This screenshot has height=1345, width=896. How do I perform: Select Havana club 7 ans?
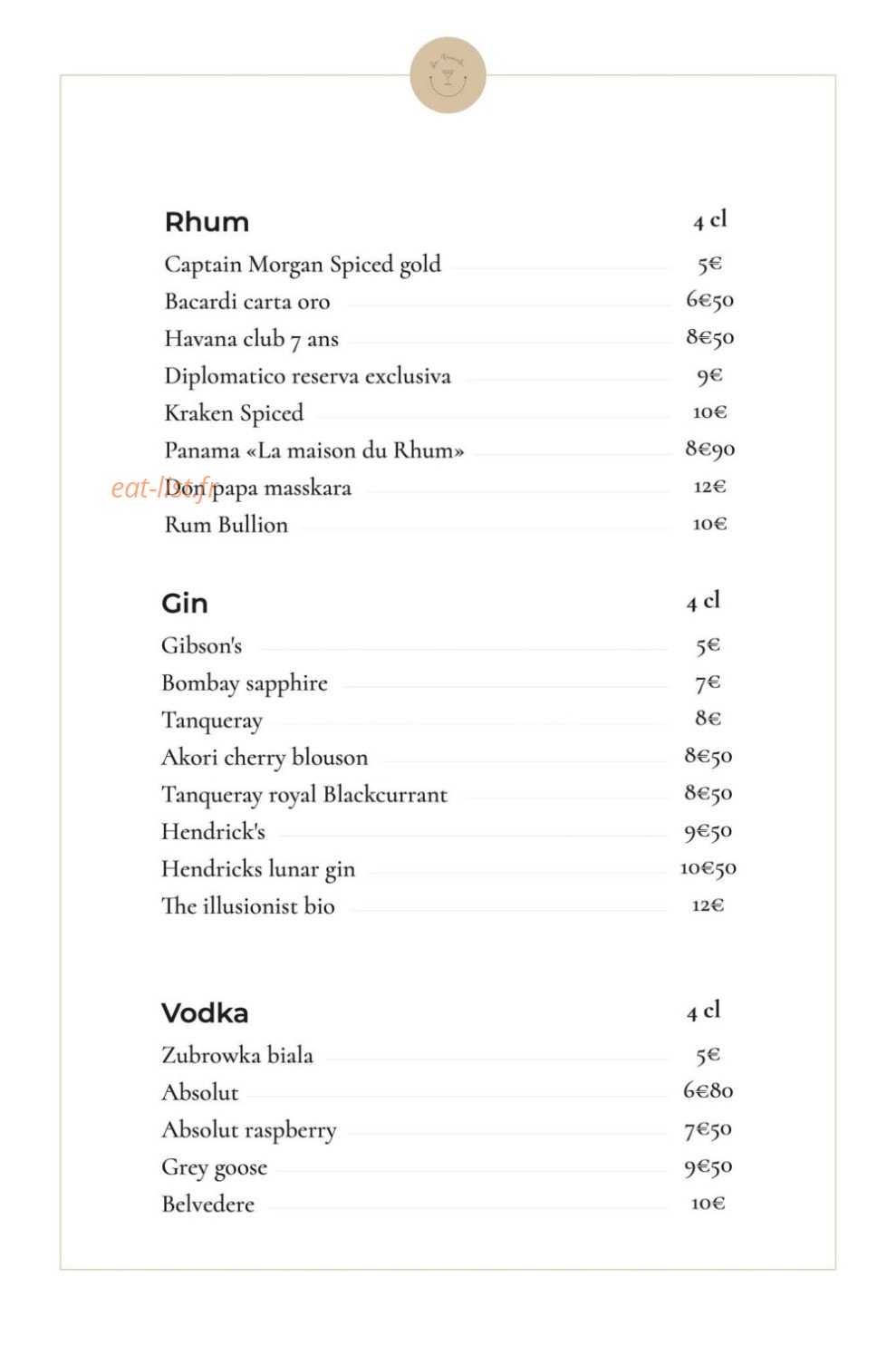point(251,339)
